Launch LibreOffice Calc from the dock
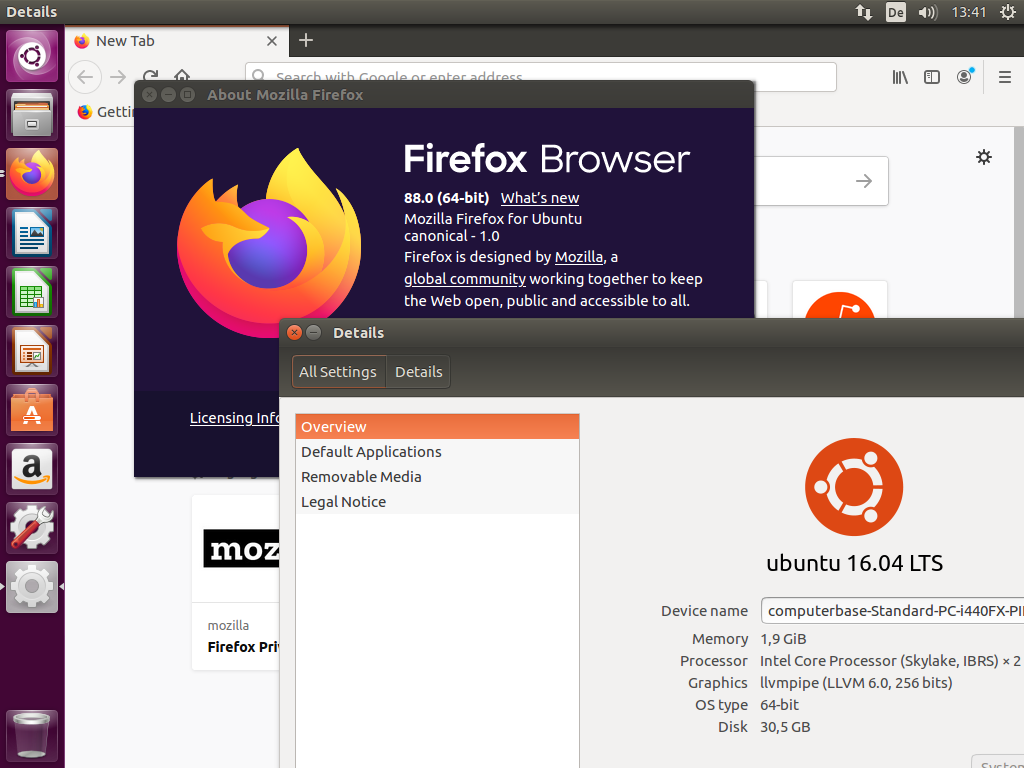The height and width of the screenshot is (768, 1024). coord(32,292)
